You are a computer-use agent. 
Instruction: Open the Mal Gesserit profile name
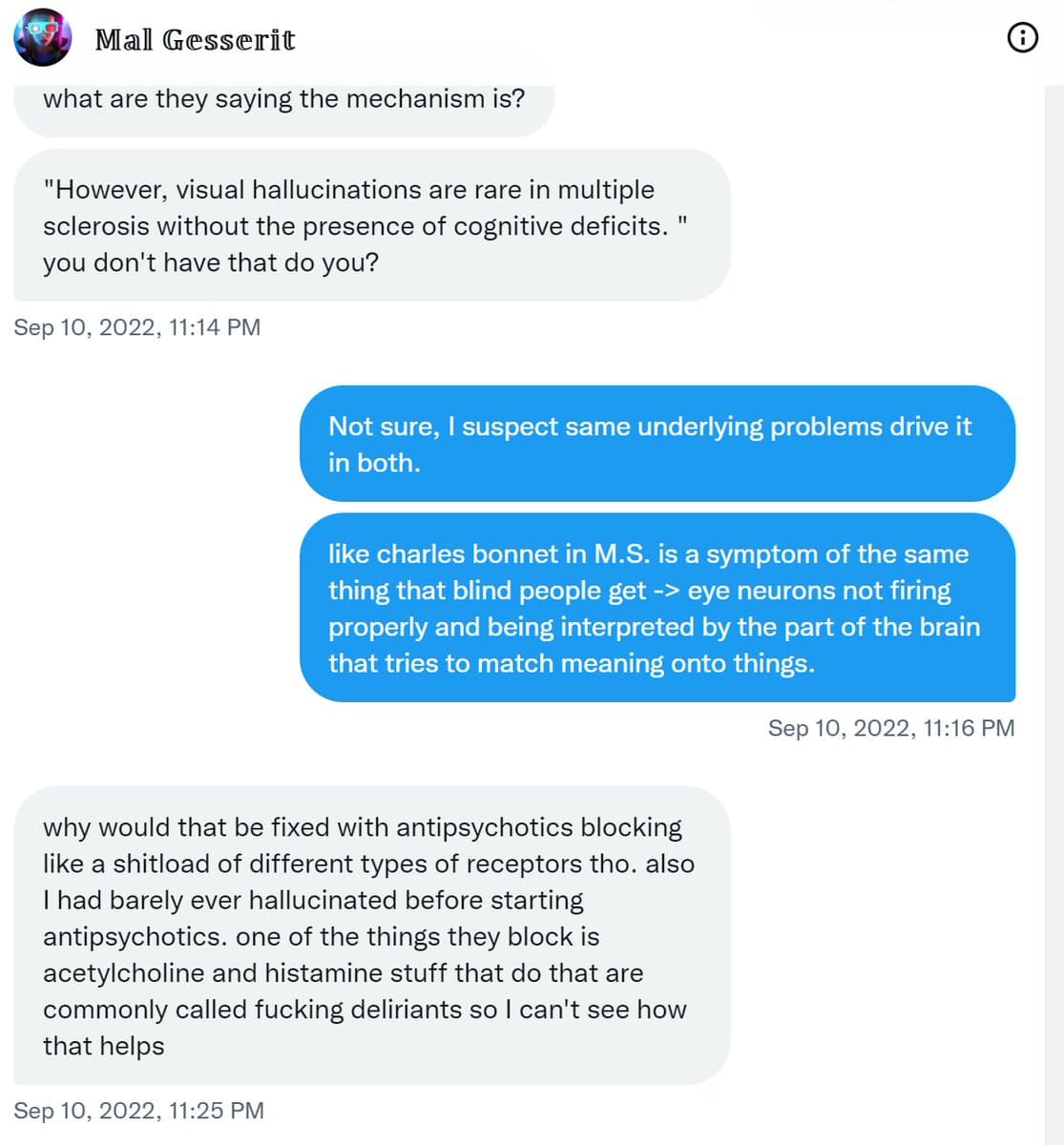pyautogui.click(x=195, y=40)
